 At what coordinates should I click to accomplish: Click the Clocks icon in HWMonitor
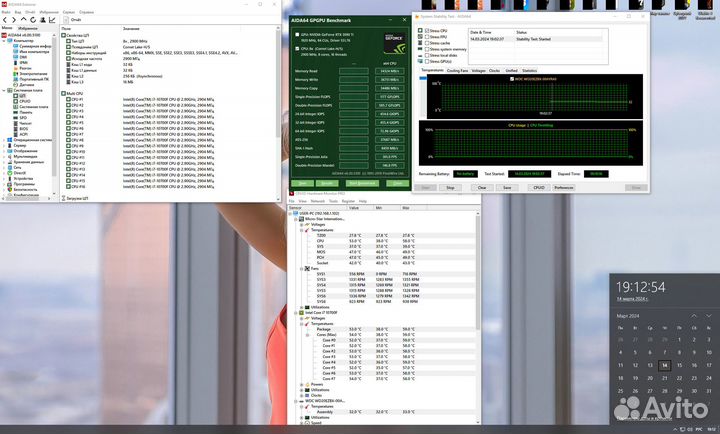click(x=307, y=395)
